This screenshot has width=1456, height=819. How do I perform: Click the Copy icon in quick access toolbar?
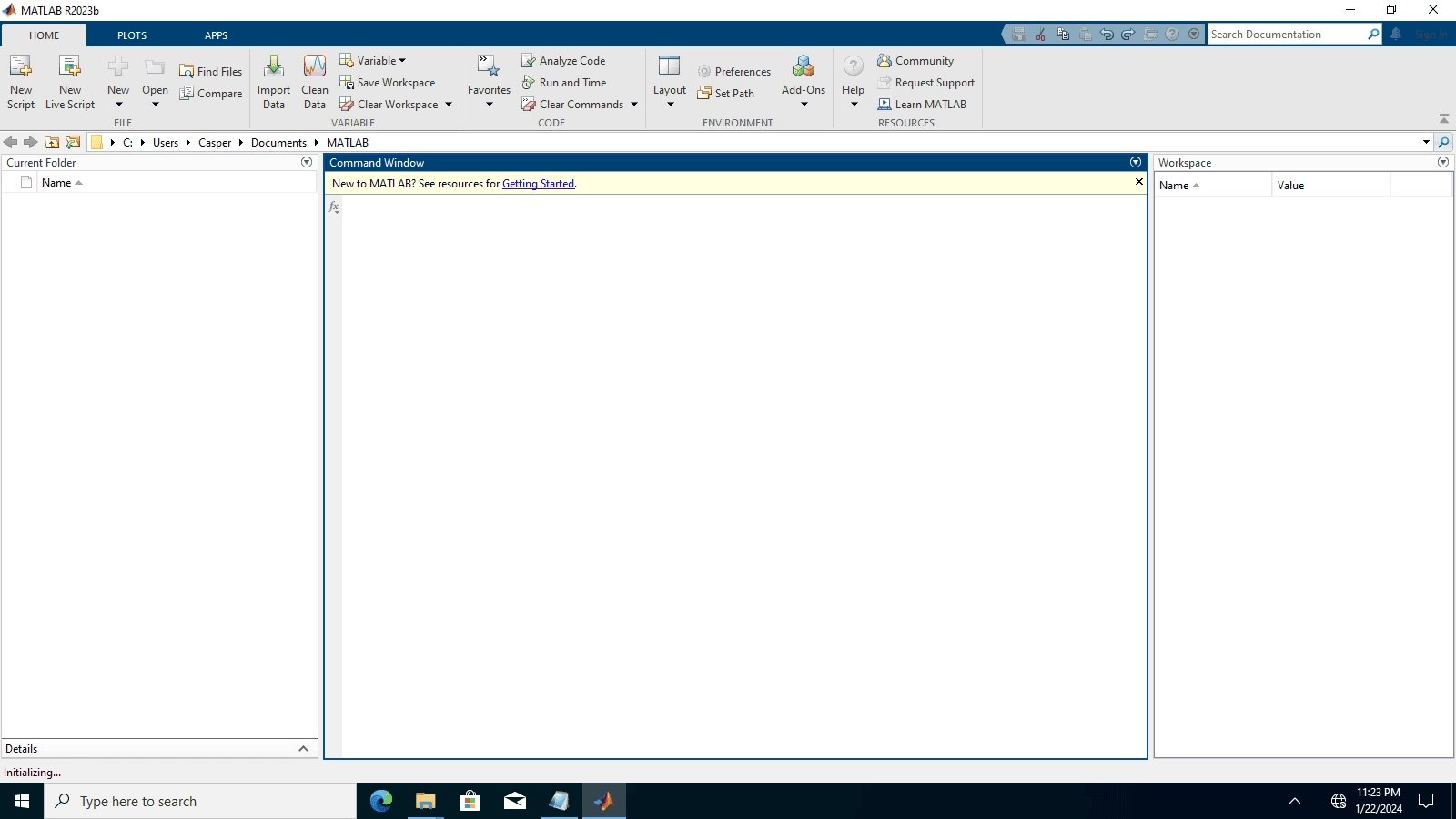click(1063, 35)
